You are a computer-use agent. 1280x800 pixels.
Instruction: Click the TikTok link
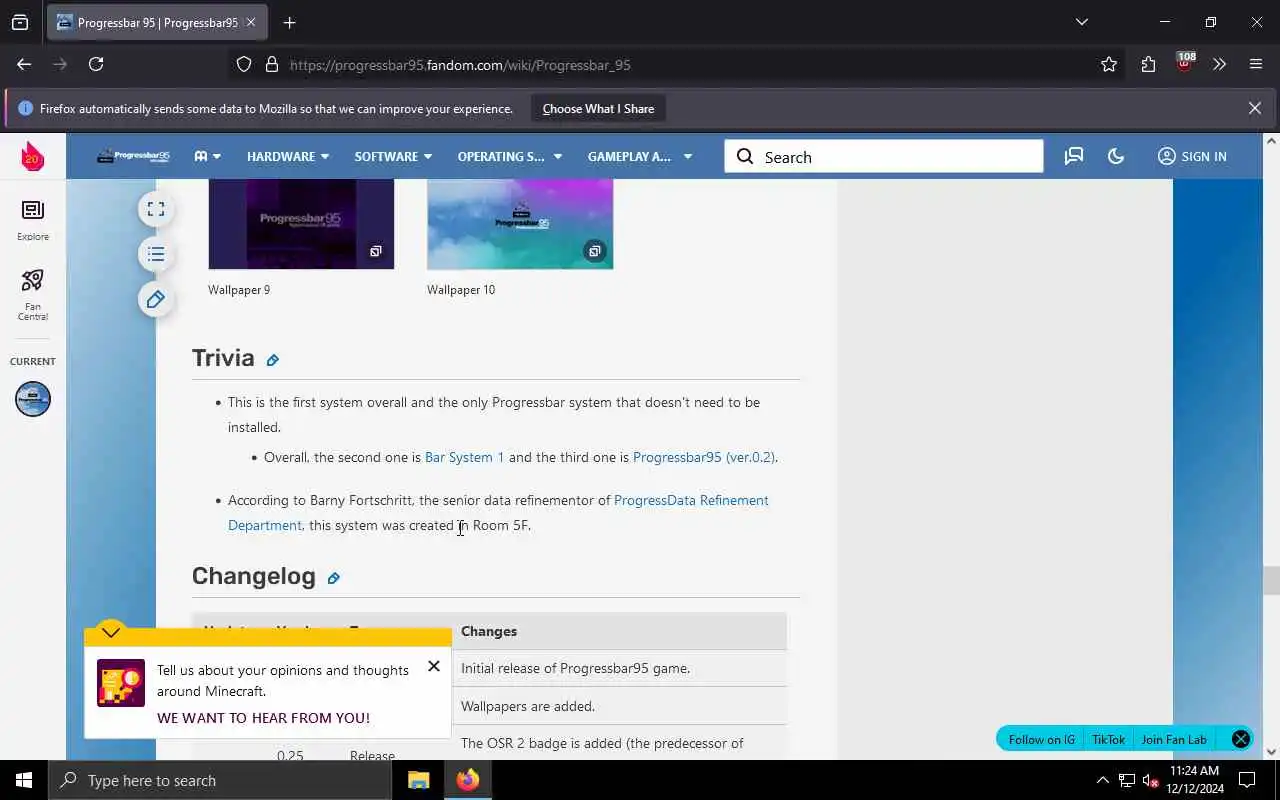tap(1108, 739)
